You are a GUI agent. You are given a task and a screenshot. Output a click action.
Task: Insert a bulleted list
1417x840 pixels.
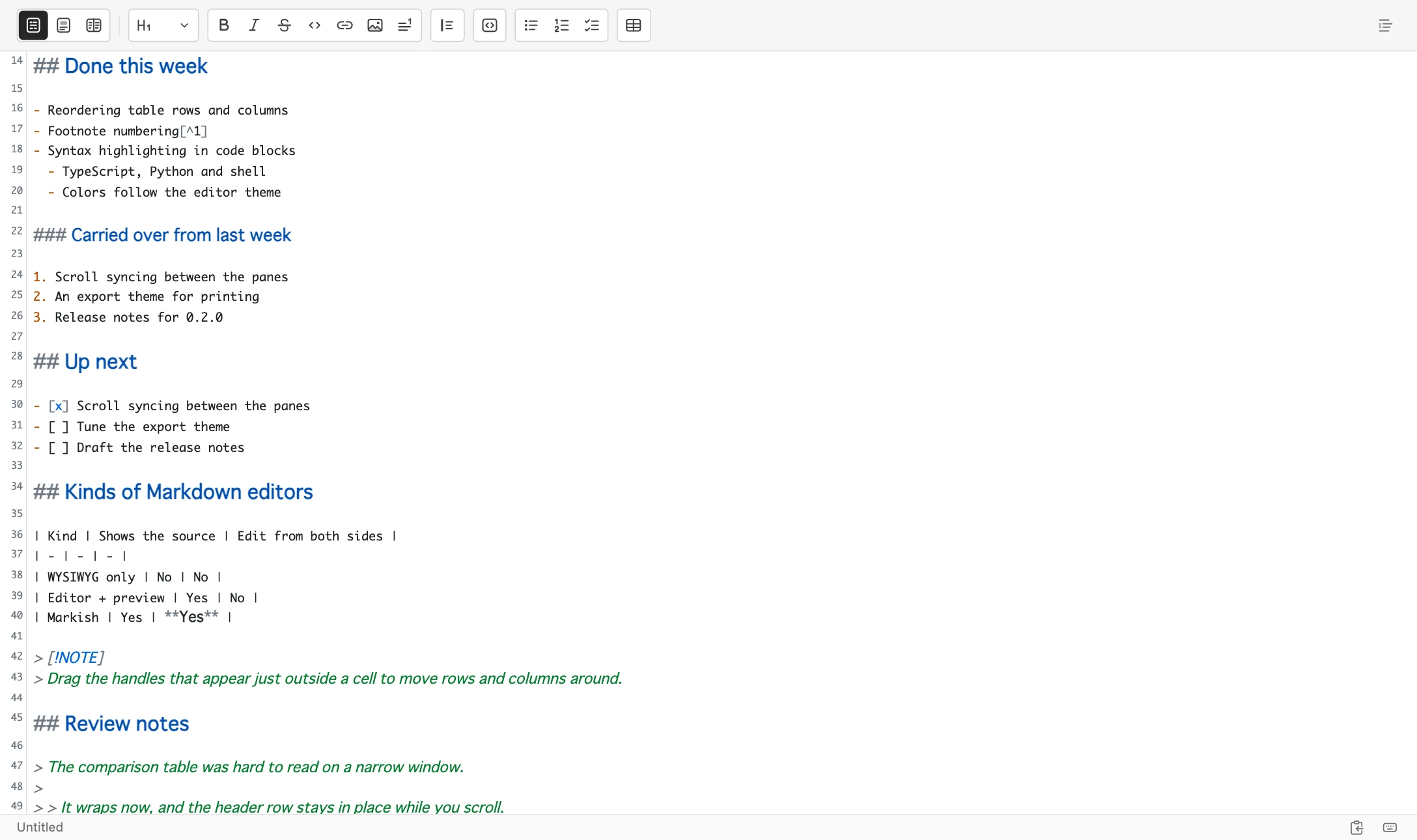[531, 25]
